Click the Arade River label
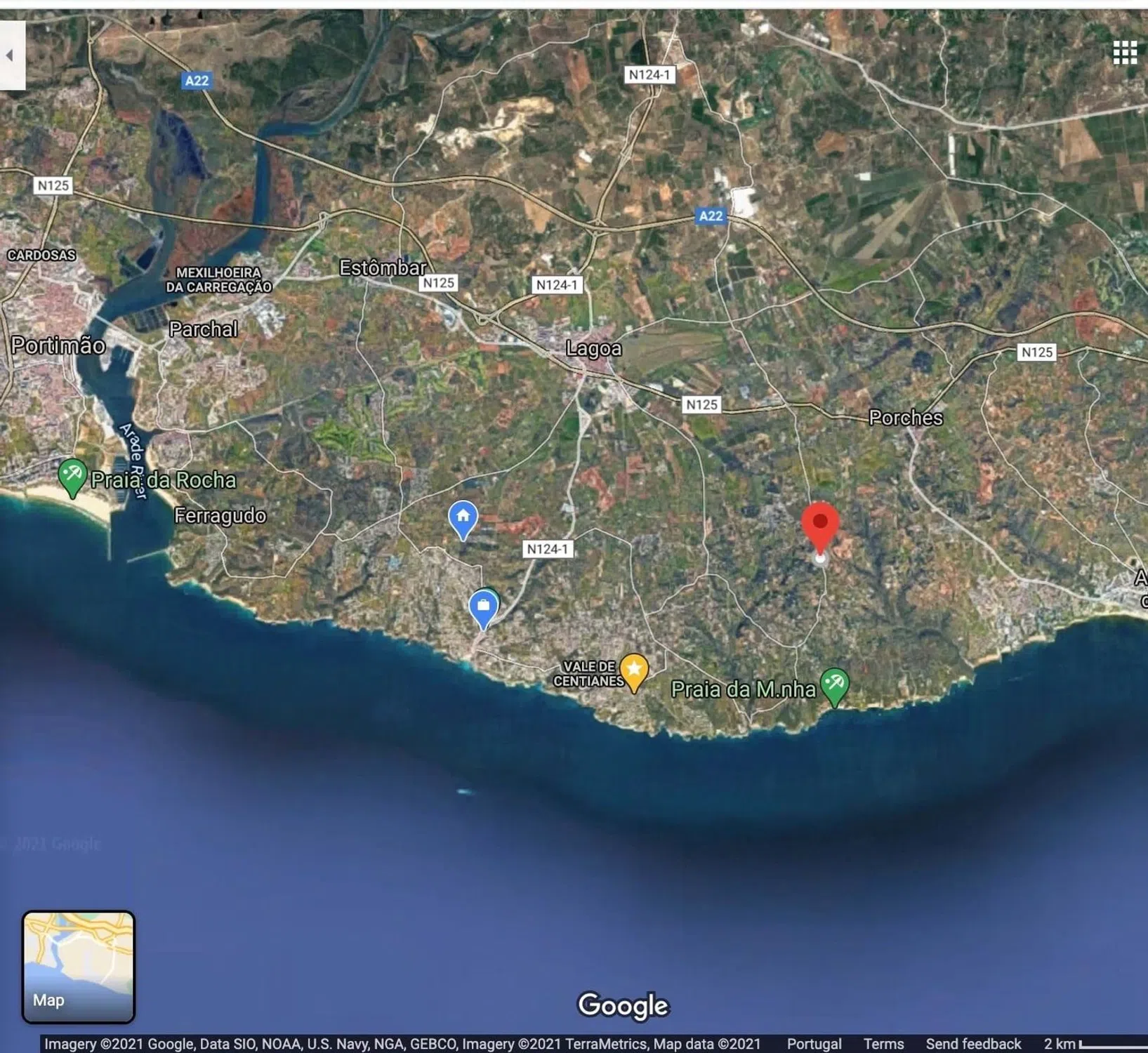 [133, 461]
